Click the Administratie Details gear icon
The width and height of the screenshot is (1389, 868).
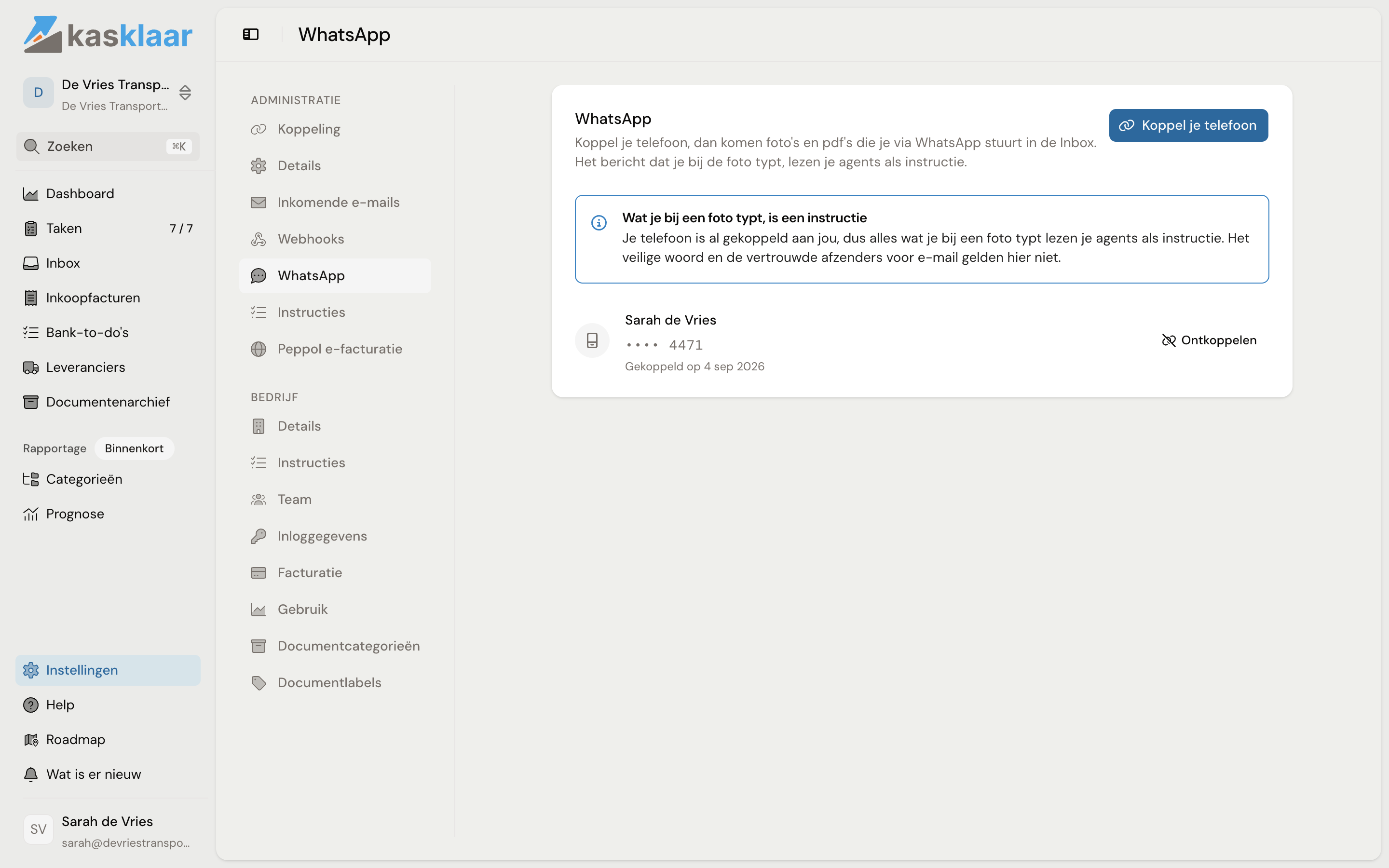(259, 166)
